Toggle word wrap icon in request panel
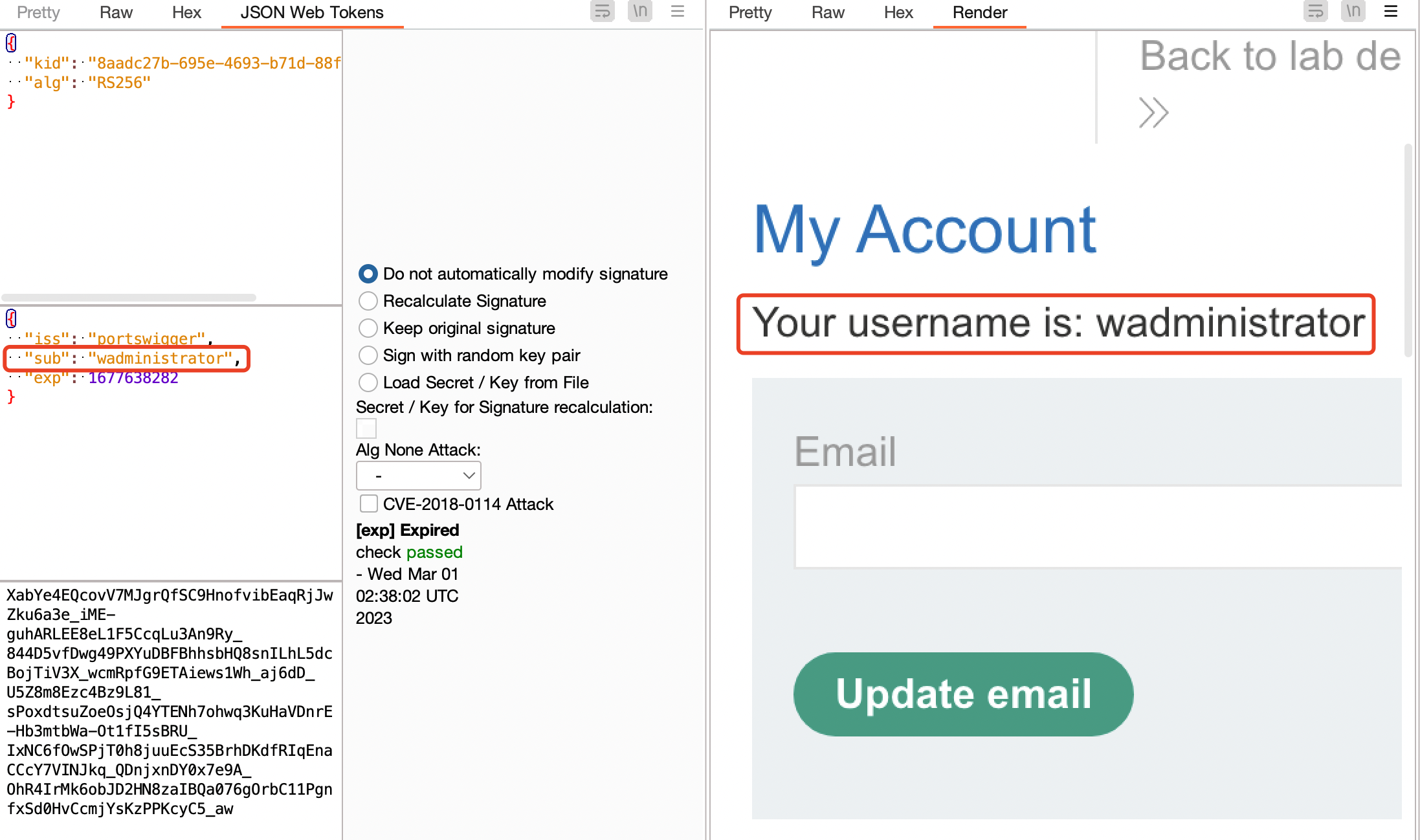 point(602,12)
